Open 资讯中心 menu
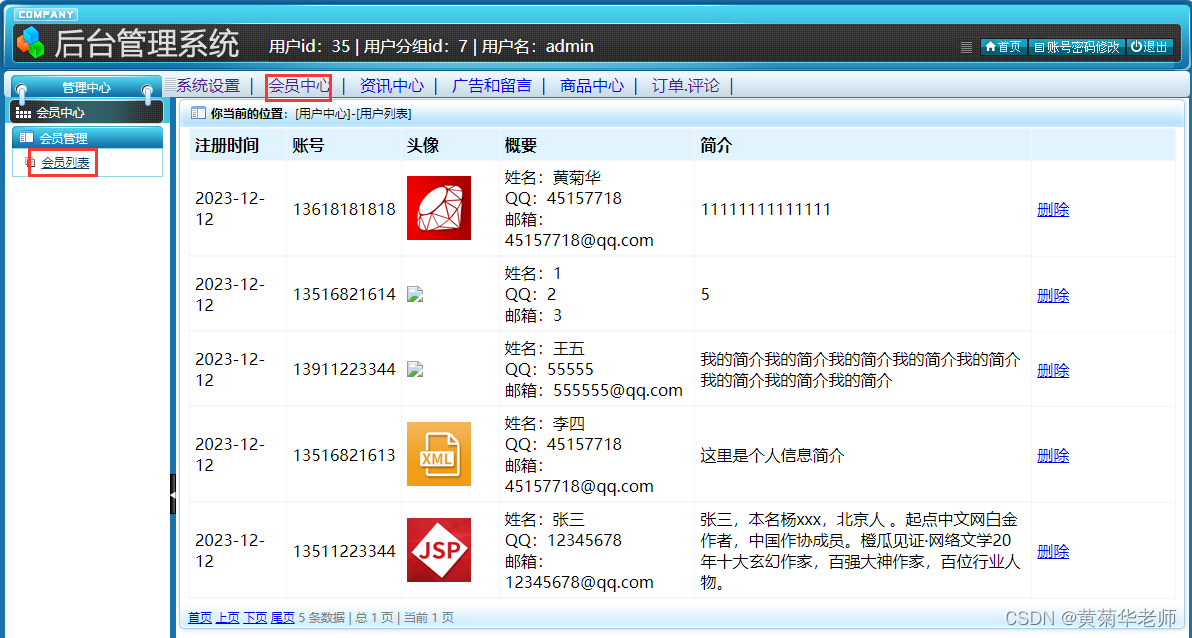The height and width of the screenshot is (638, 1192). pos(392,86)
